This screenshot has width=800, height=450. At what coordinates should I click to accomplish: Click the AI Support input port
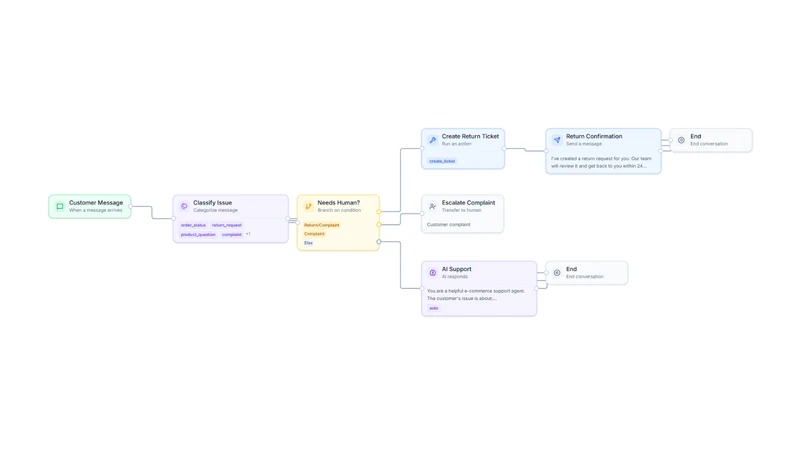point(422,289)
